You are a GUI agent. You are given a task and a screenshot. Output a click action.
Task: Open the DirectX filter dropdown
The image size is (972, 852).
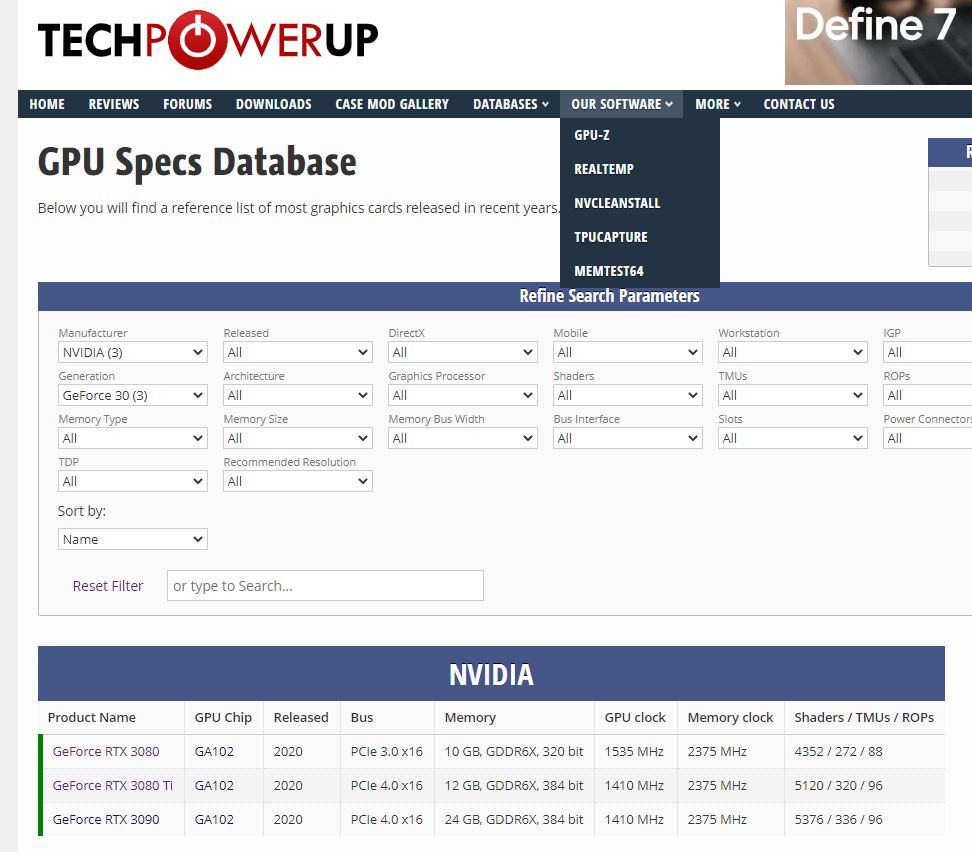click(462, 352)
